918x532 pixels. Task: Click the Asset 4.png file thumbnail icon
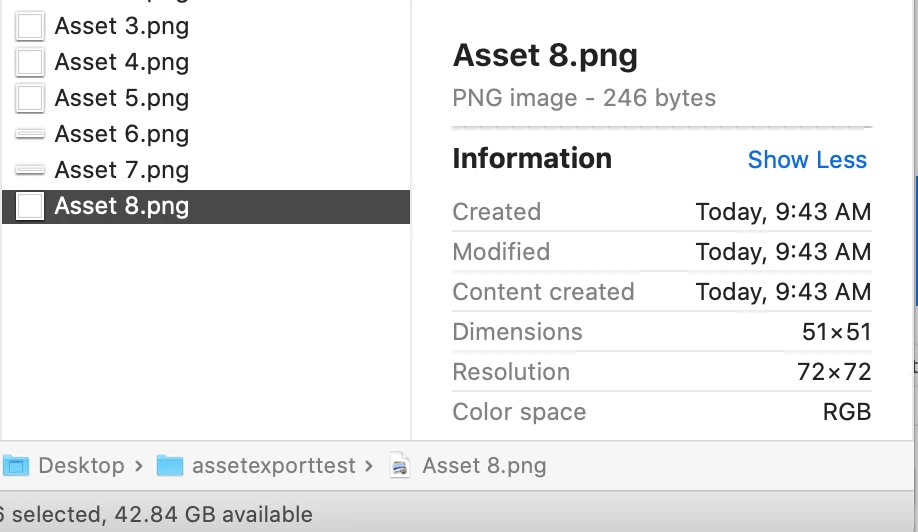31,63
